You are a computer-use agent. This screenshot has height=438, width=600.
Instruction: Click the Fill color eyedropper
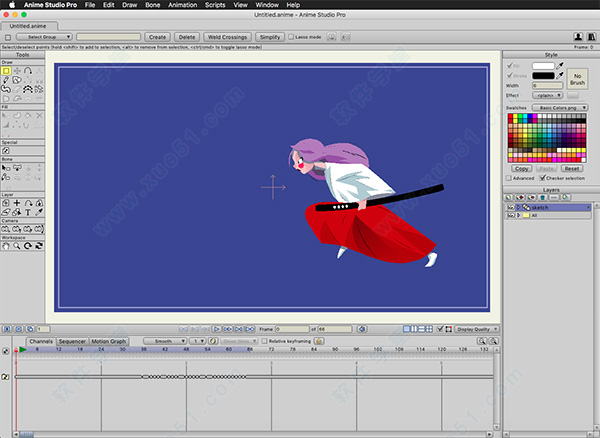pos(559,66)
